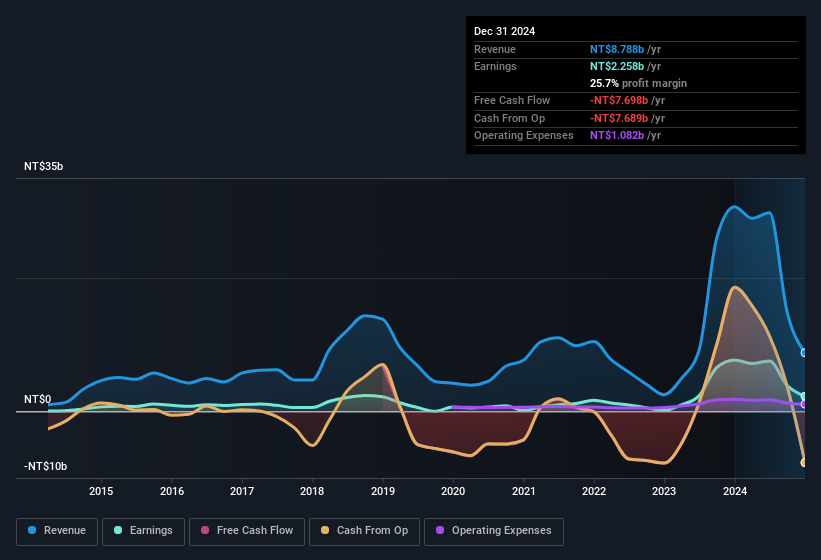Toggle the Earnings legend button
Image resolution: width=821 pixels, height=560 pixels.
point(143,531)
